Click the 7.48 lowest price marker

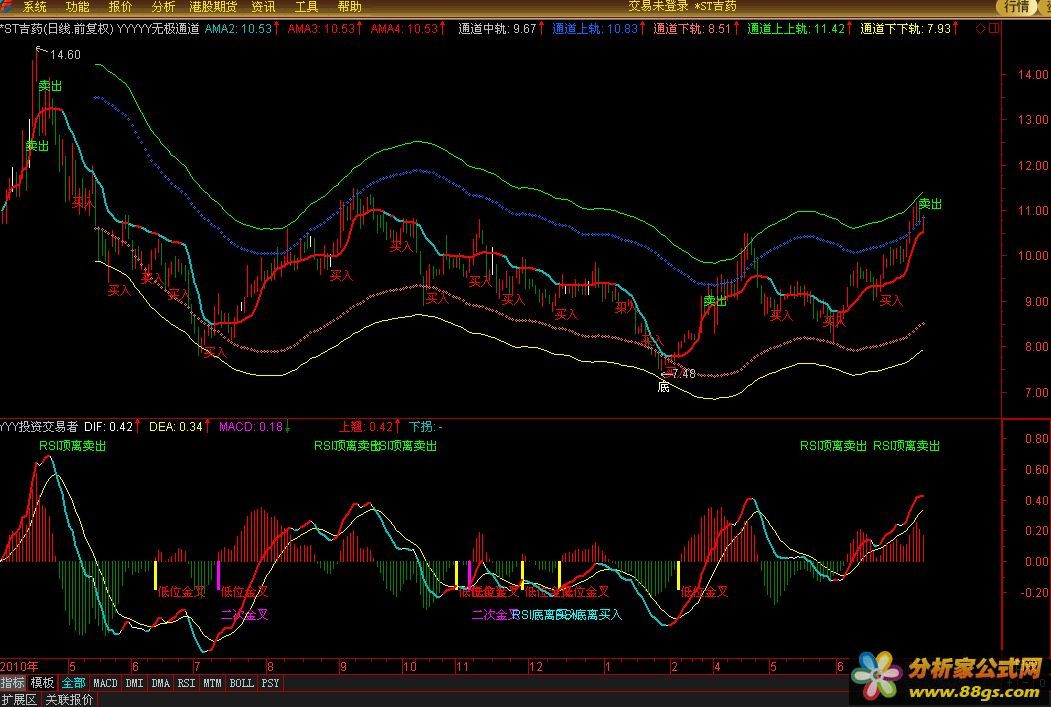tap(683, 373)
